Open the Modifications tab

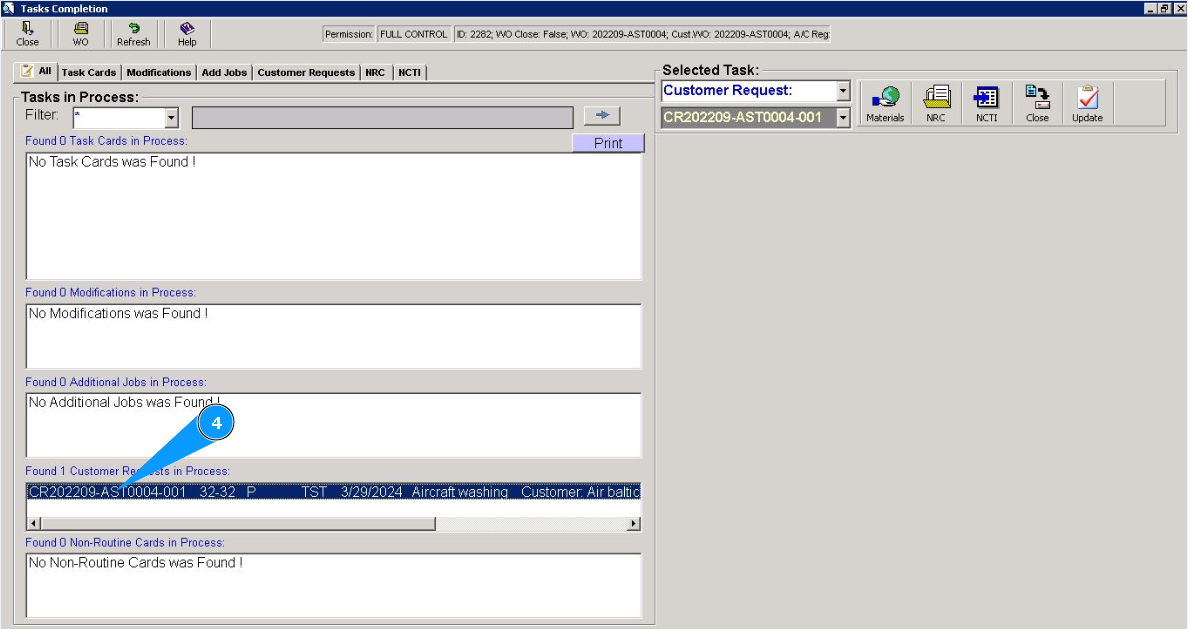[x=158, y=73]
